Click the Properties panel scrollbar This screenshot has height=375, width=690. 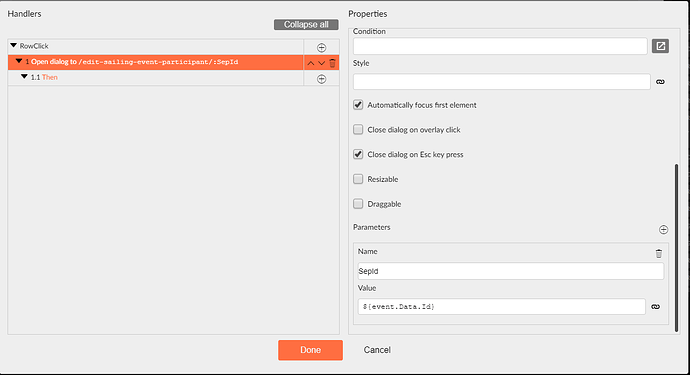click(676, 248)
